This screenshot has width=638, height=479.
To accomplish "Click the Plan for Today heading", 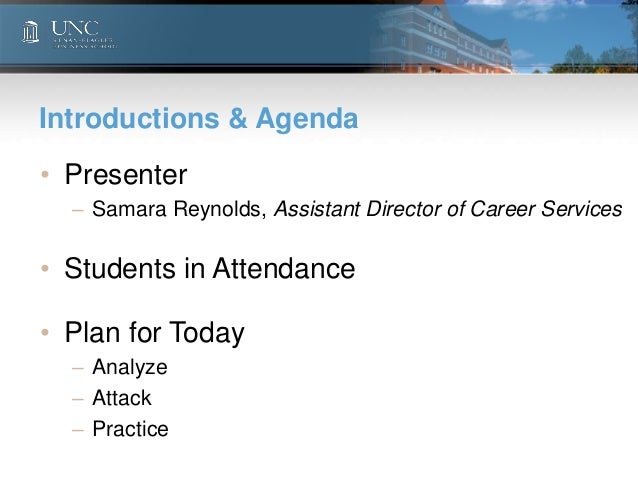I will [154, 333].
